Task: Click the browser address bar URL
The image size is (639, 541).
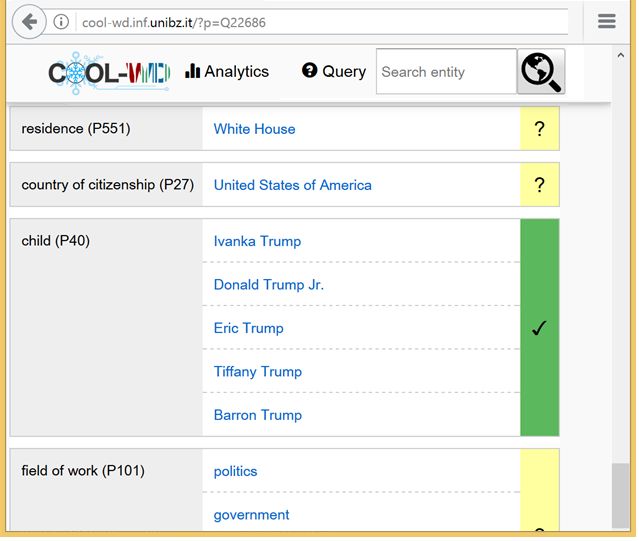Action: [x=174, y=22]
